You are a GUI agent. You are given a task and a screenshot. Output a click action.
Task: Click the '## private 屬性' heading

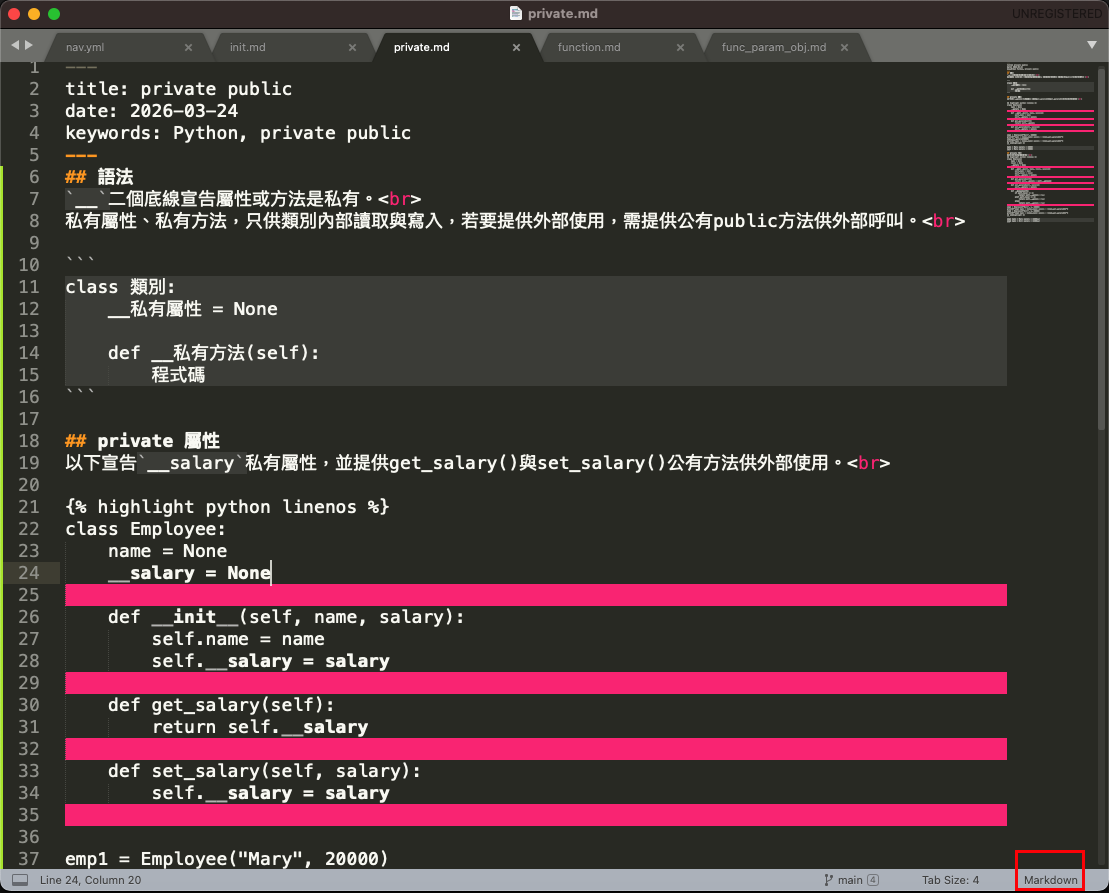point(142,441)
